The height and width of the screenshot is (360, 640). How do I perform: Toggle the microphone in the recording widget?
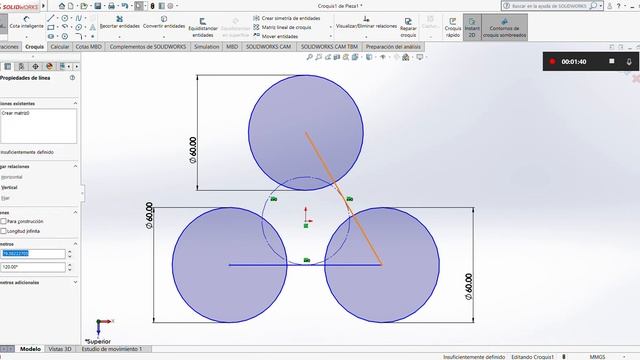pos(629,61)
